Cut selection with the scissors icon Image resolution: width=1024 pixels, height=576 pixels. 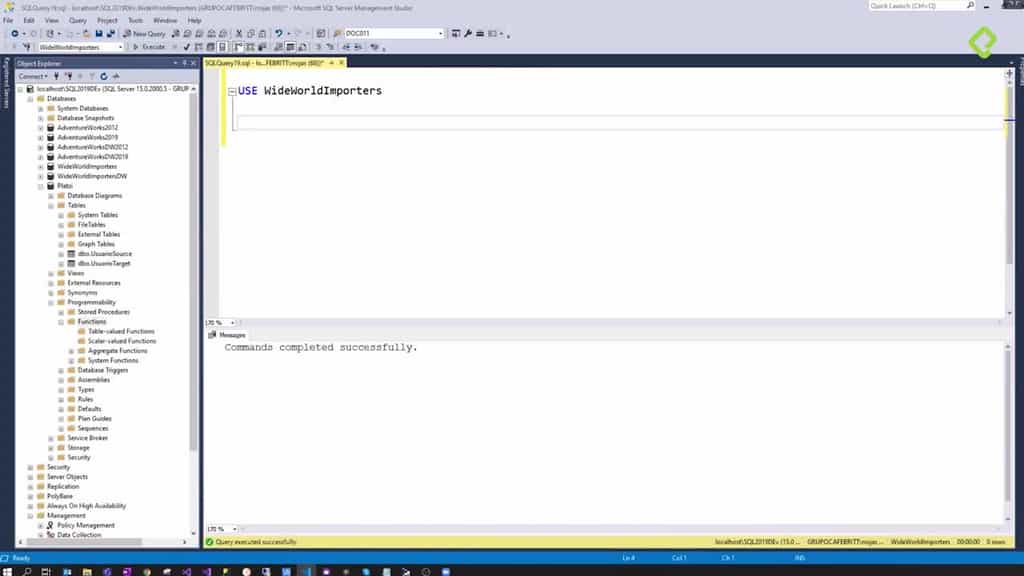tap(239, 33)
